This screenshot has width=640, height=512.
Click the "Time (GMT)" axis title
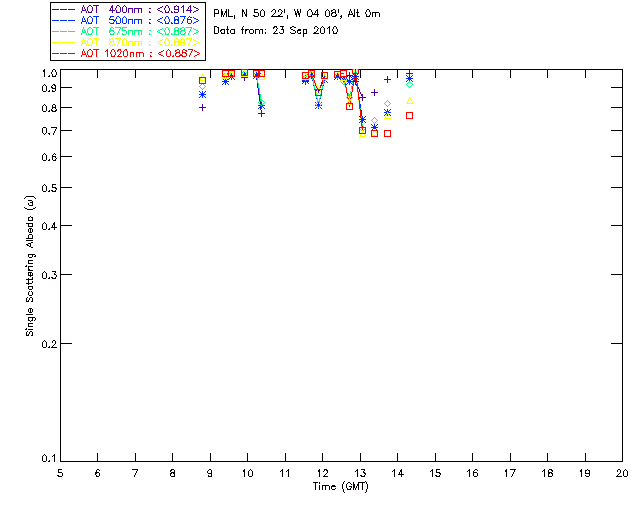(340, 487)
